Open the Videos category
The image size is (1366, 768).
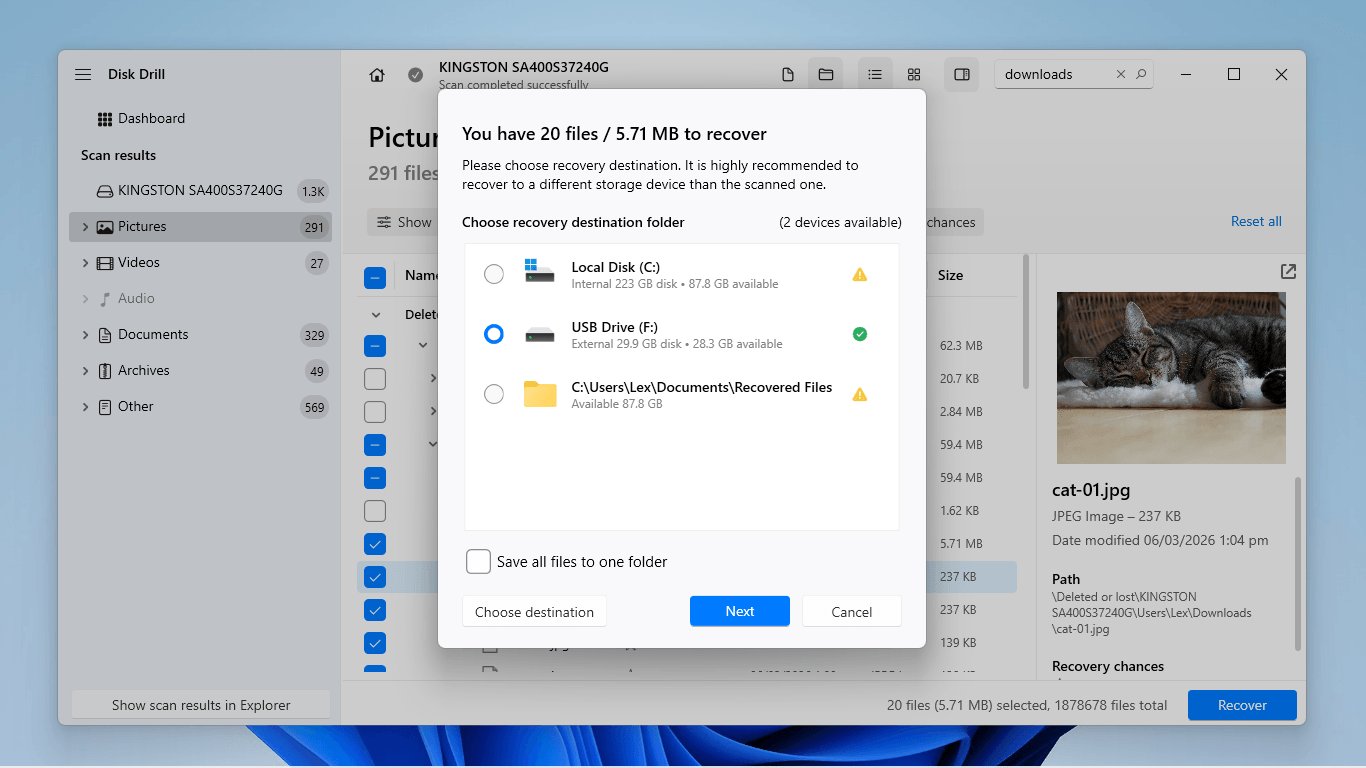(x=200, y=263)
